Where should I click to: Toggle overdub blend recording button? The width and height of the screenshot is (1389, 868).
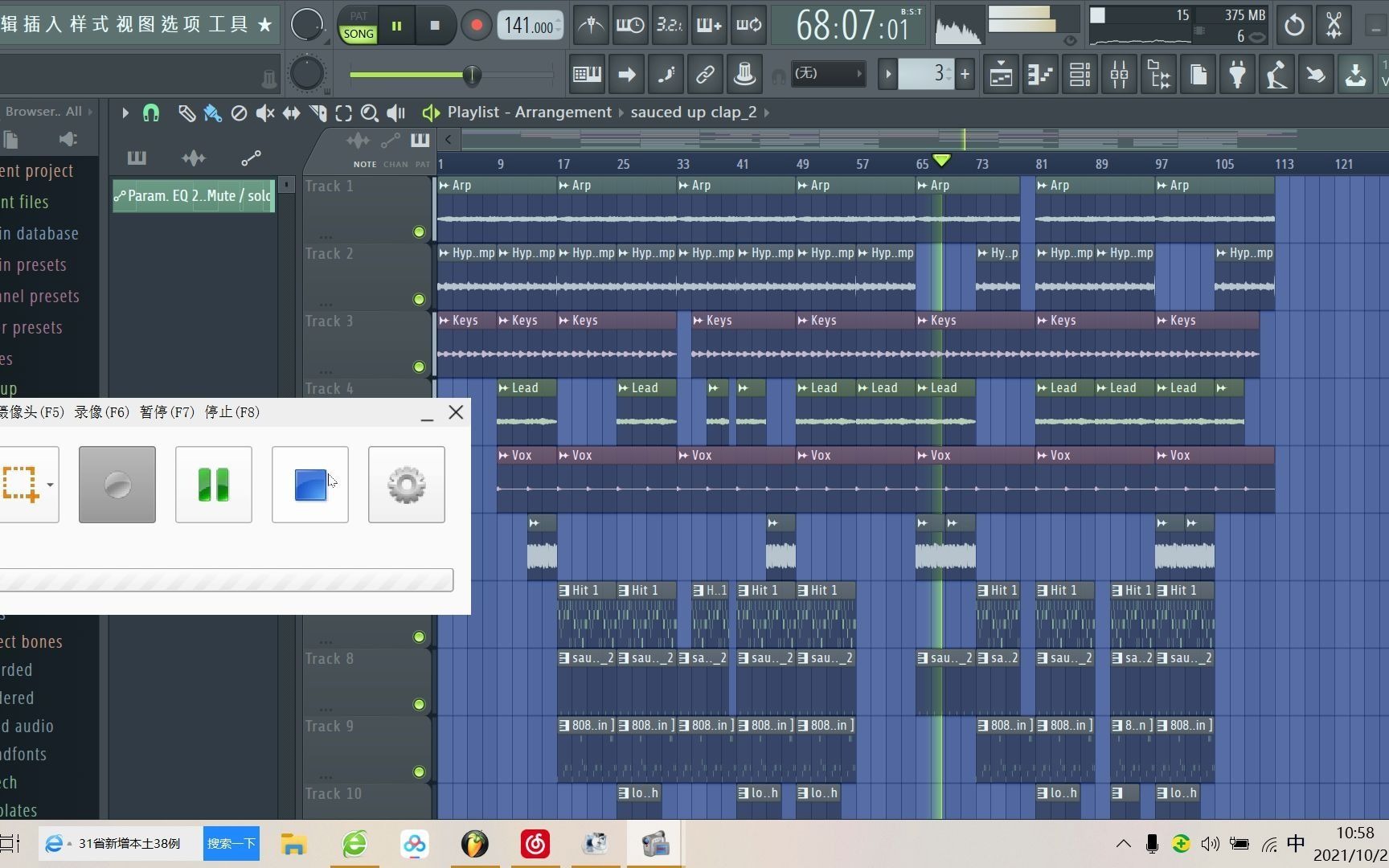click(709, 25)
